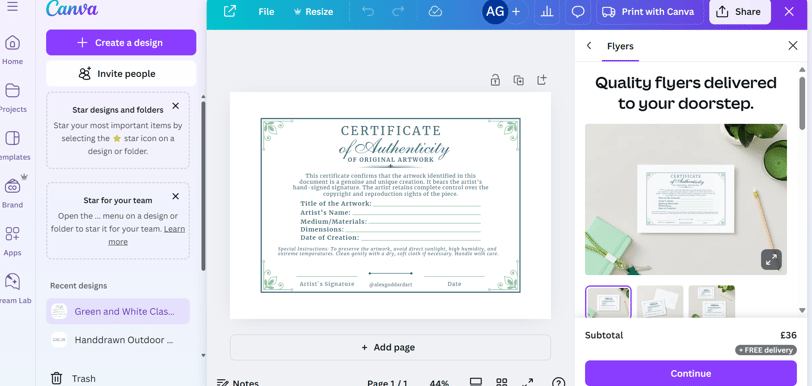
Task: Open the hamburger main menu
Action: pyautogui.click(x=12, y=7)
